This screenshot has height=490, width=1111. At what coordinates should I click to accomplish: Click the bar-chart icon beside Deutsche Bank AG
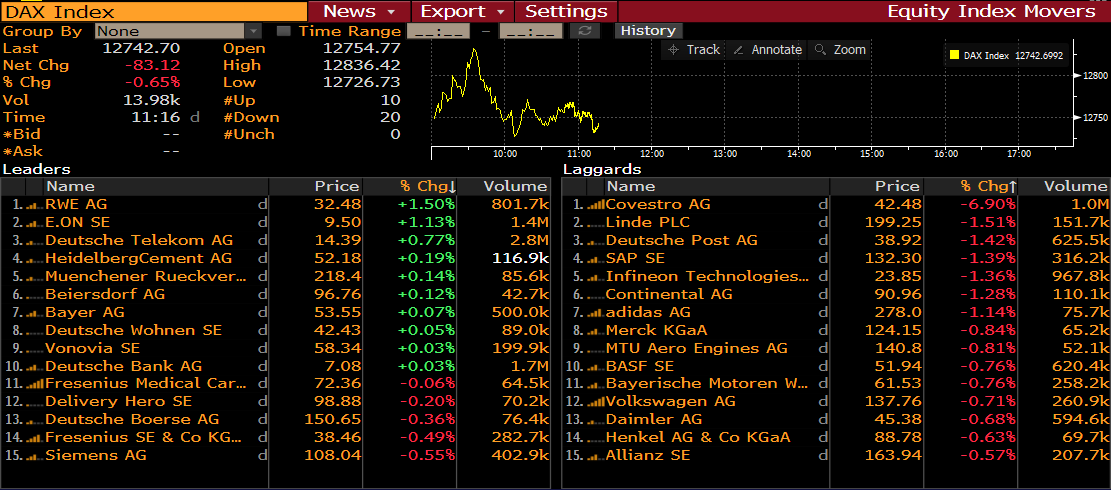35,366
